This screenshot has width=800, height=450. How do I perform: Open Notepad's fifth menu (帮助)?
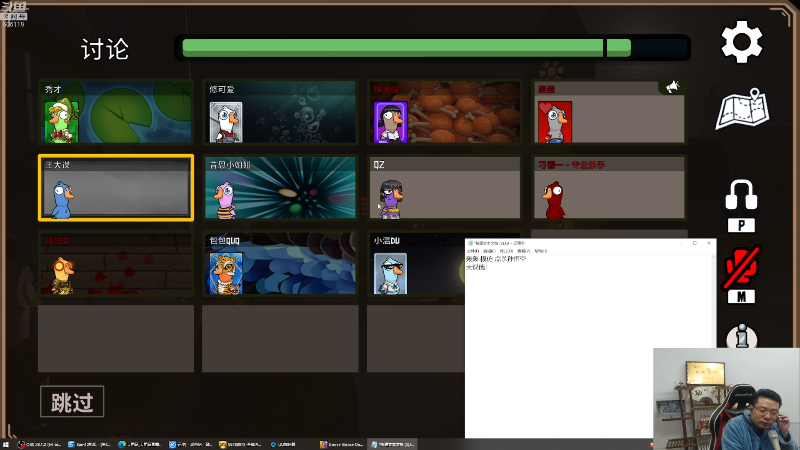(x=541, y=251)
